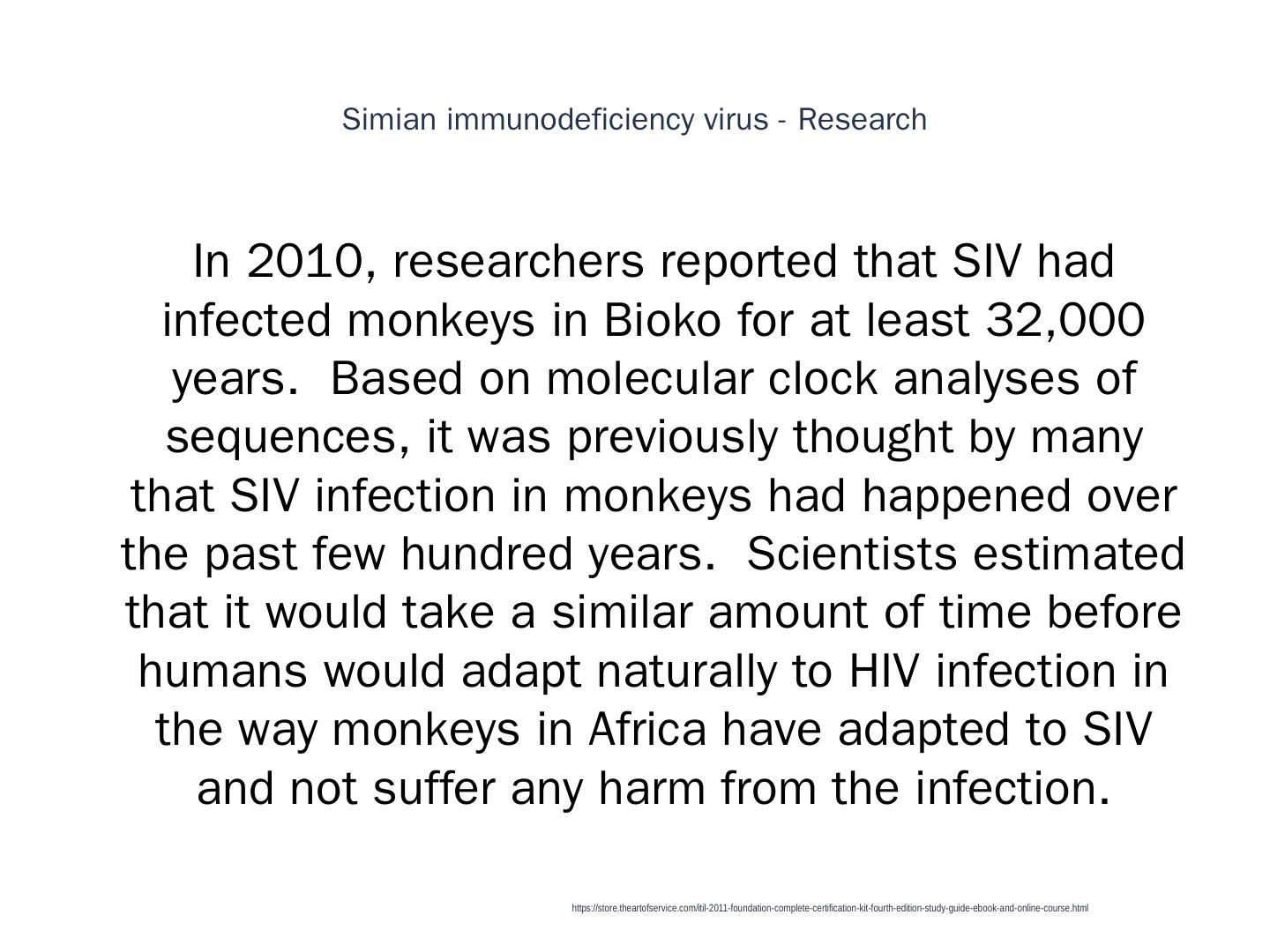Click the word 'happened' in the paragraph
The width and height of the screenshot is (1270, 952).
coord(965,496)
